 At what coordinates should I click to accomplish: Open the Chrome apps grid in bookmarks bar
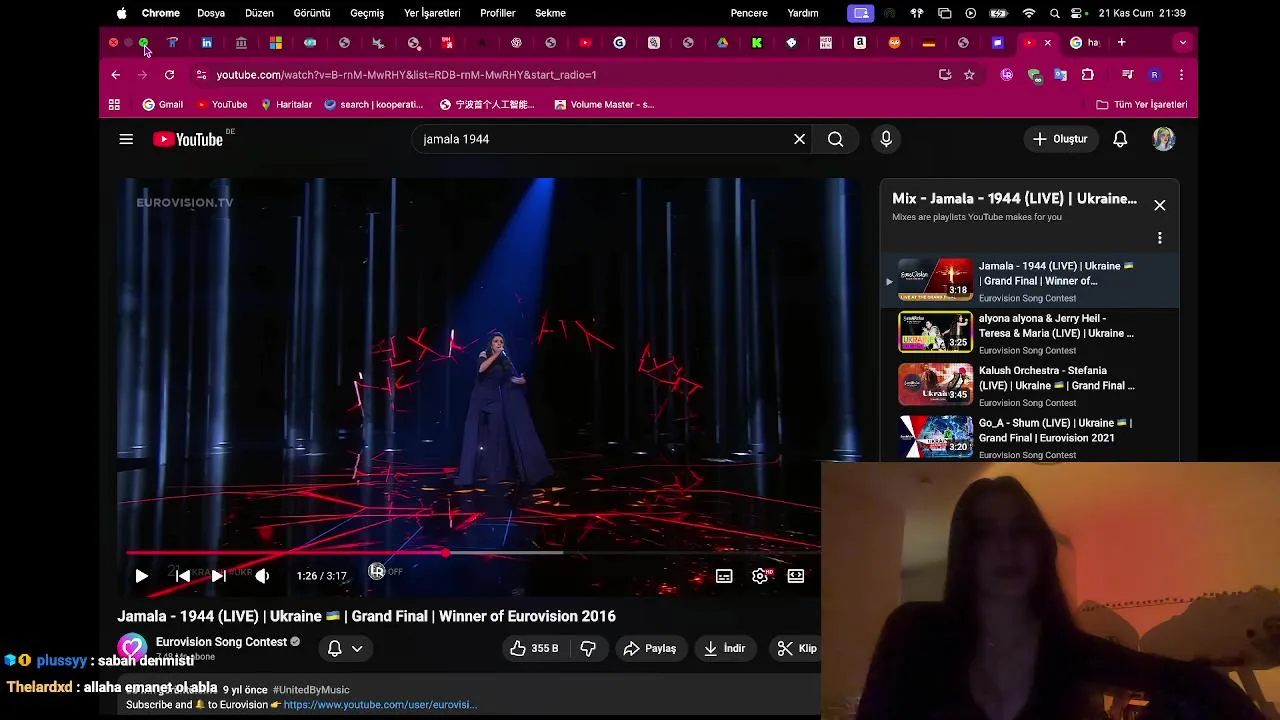114,104
